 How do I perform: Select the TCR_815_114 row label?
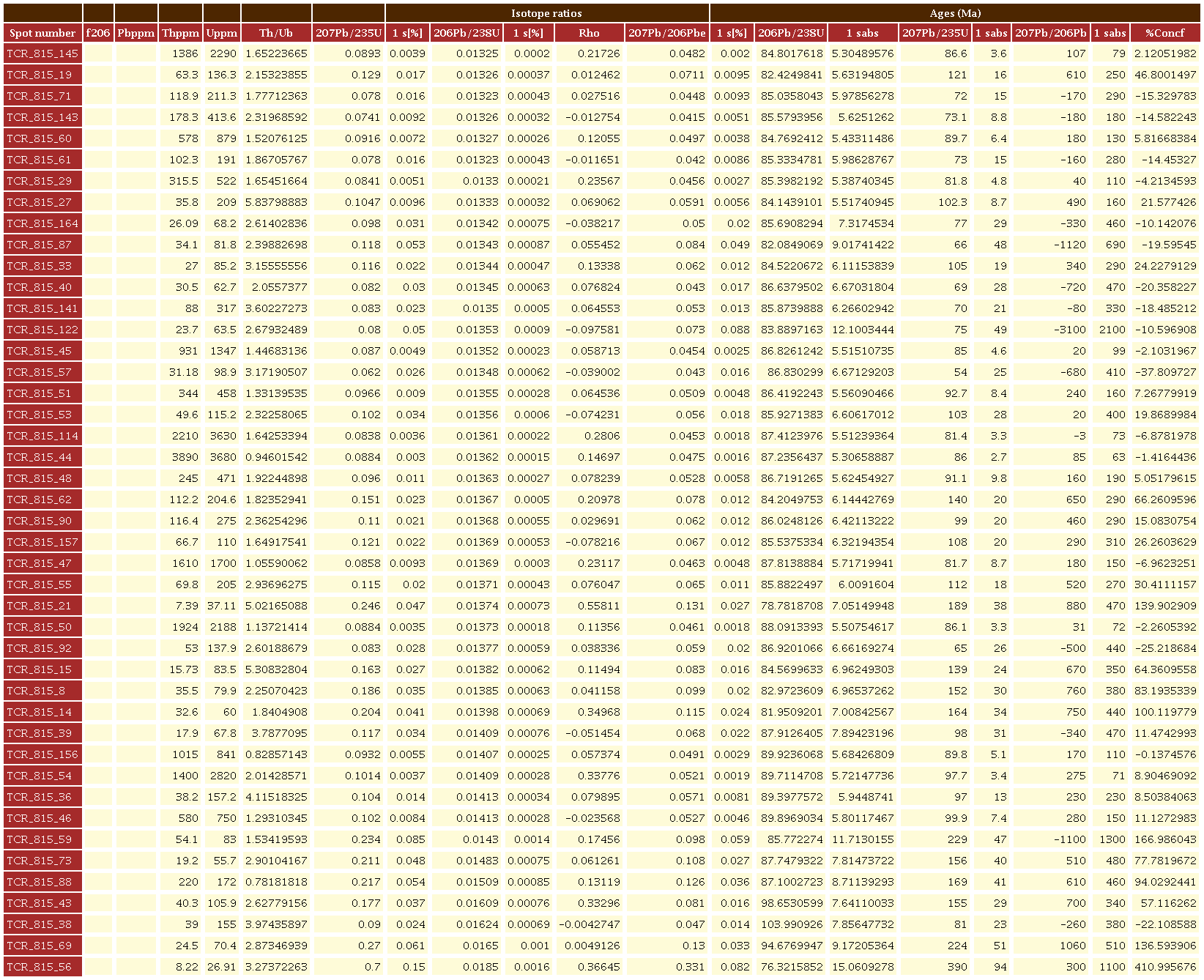[x=42, y=436]
